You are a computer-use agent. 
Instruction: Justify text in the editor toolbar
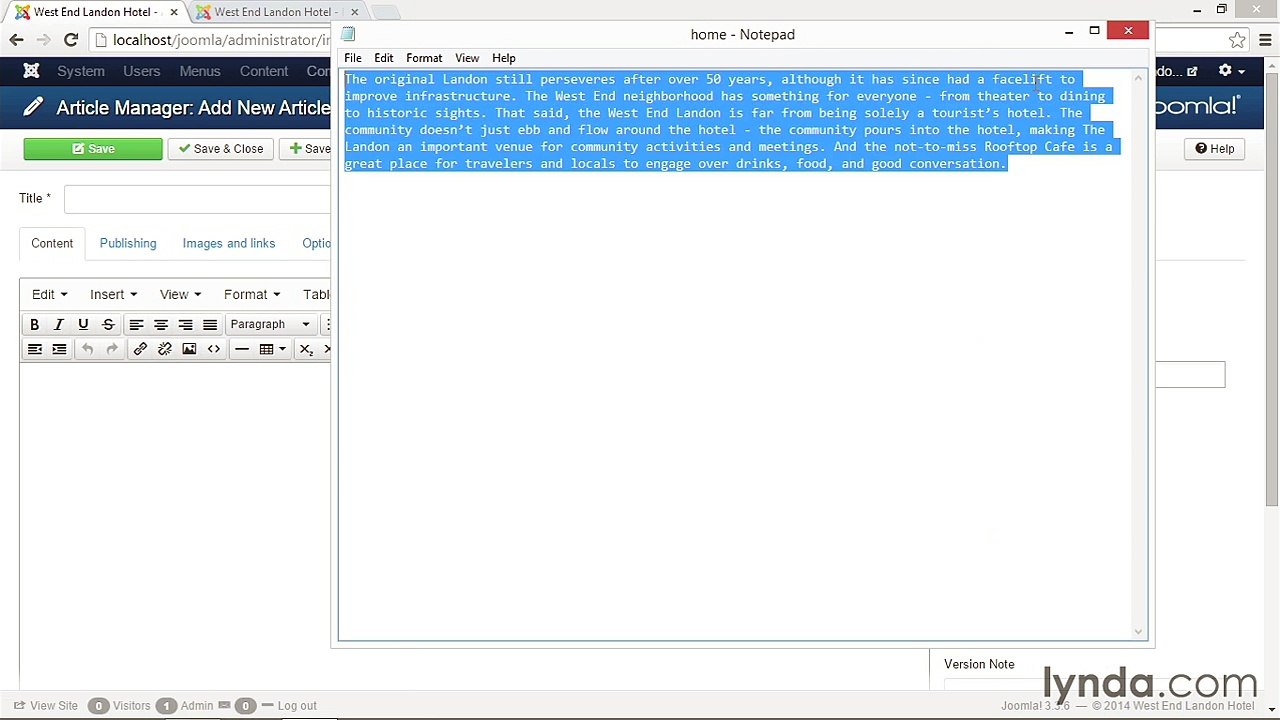click(x=210, y=324)
